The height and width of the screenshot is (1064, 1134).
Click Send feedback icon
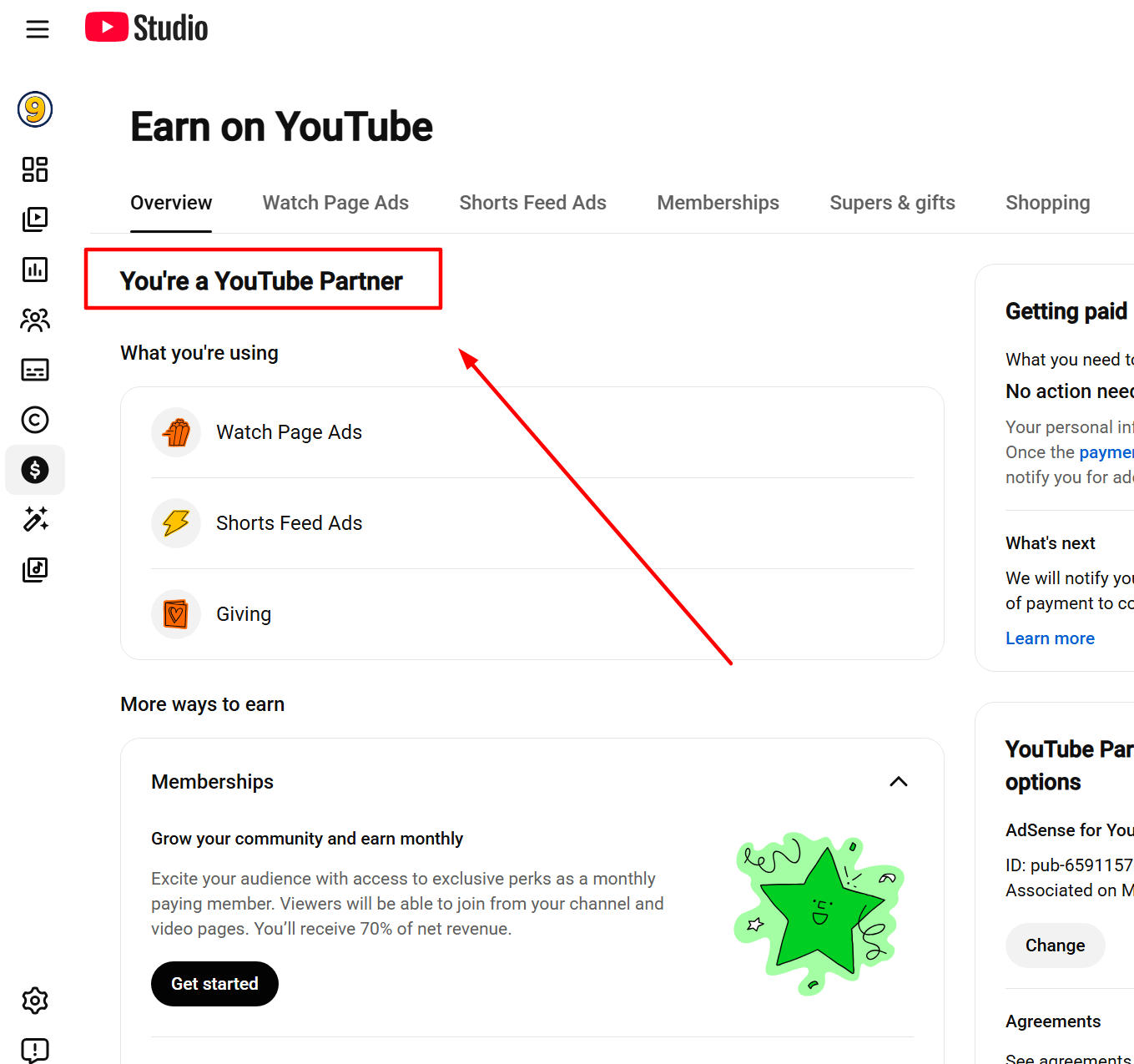[35, 1050]
